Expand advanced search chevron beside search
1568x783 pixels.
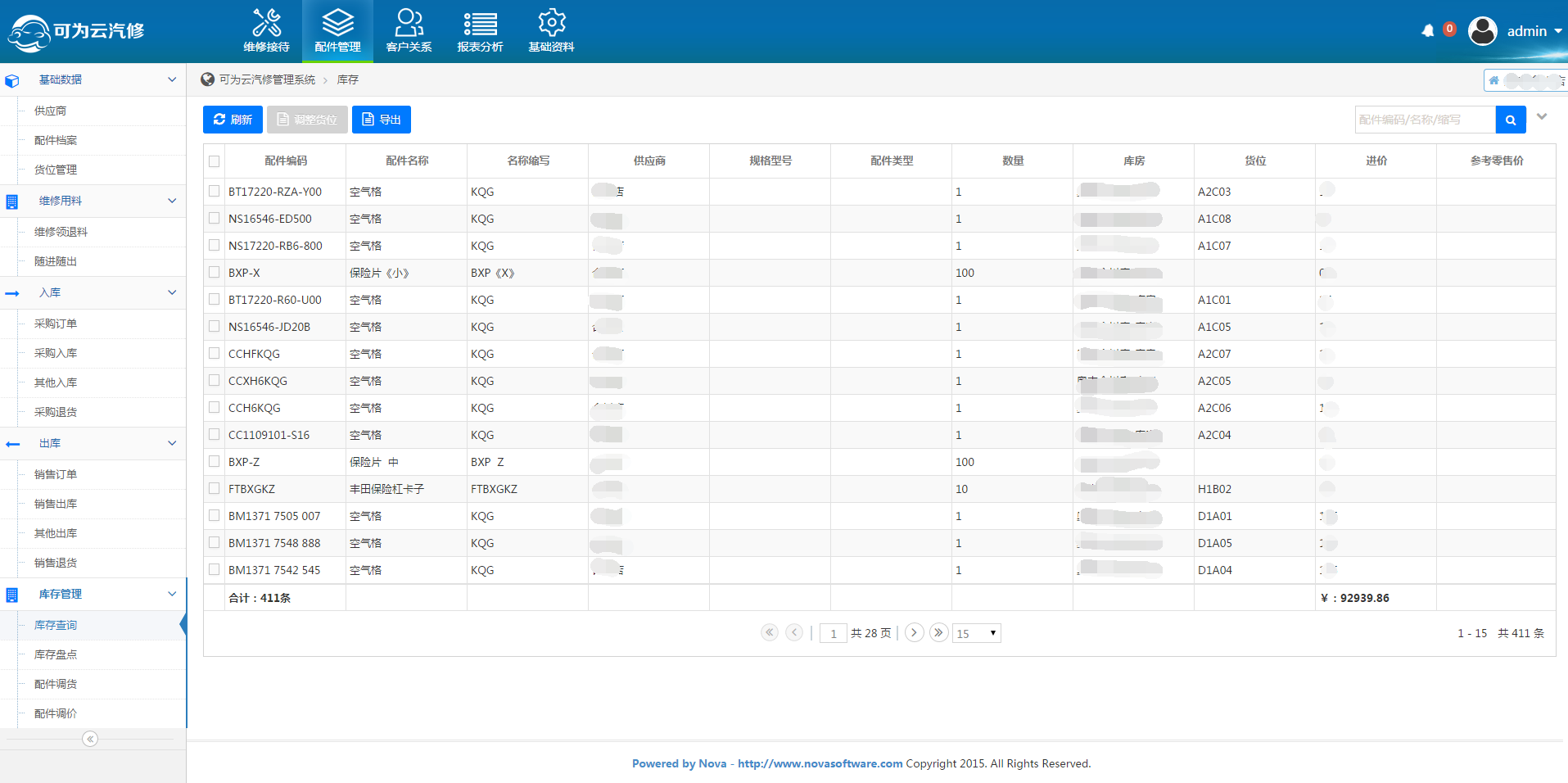pos(1542,117)
